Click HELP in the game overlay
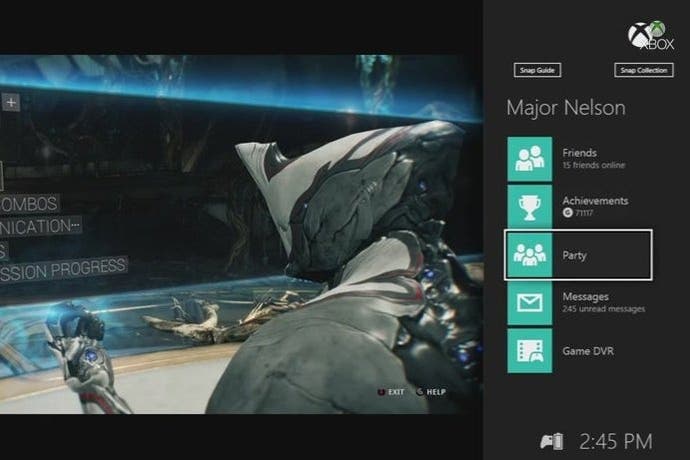690x460 pixels. click(431, 392)
